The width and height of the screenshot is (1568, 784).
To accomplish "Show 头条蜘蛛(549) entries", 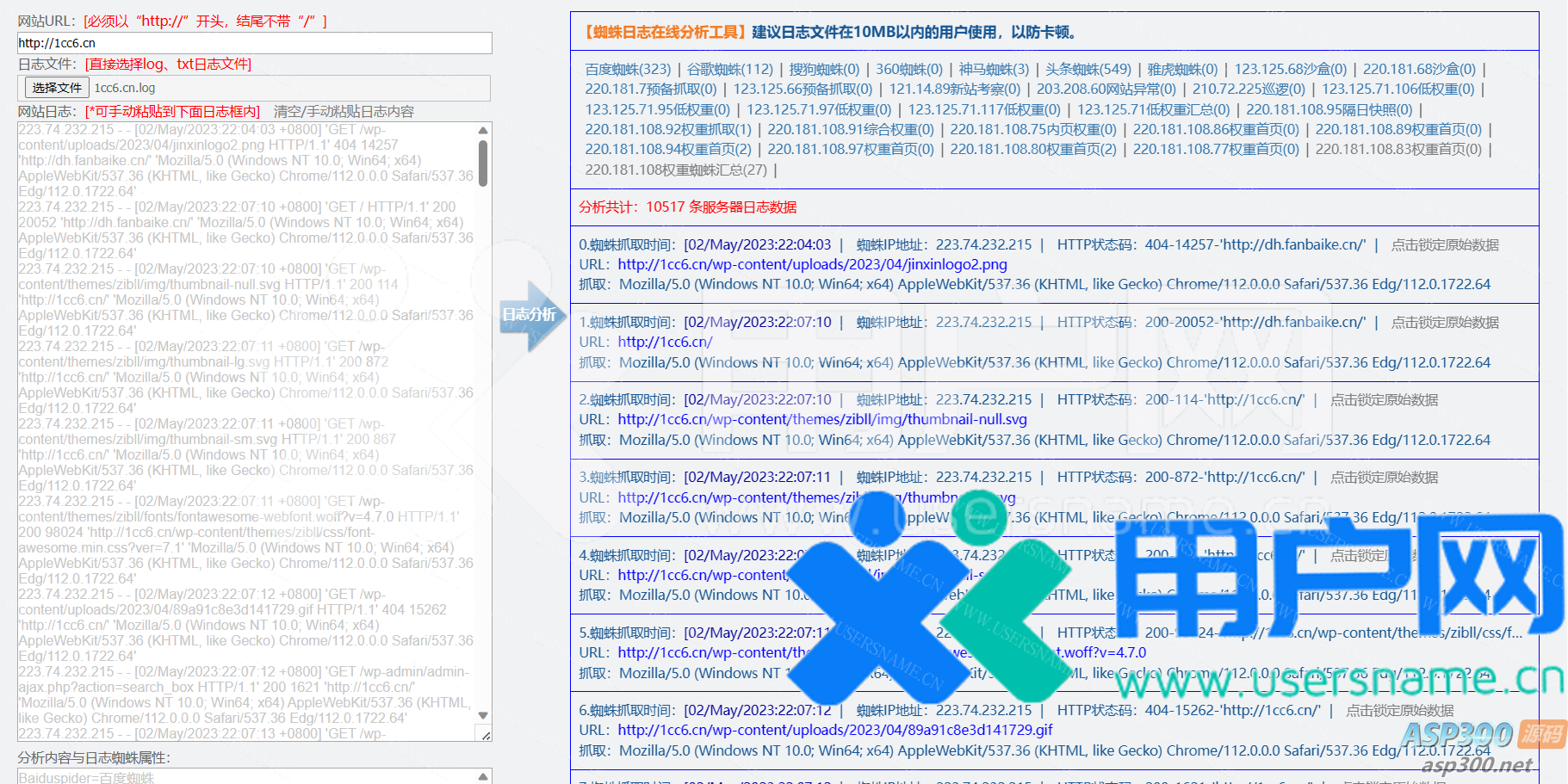I will point(1088,69).
